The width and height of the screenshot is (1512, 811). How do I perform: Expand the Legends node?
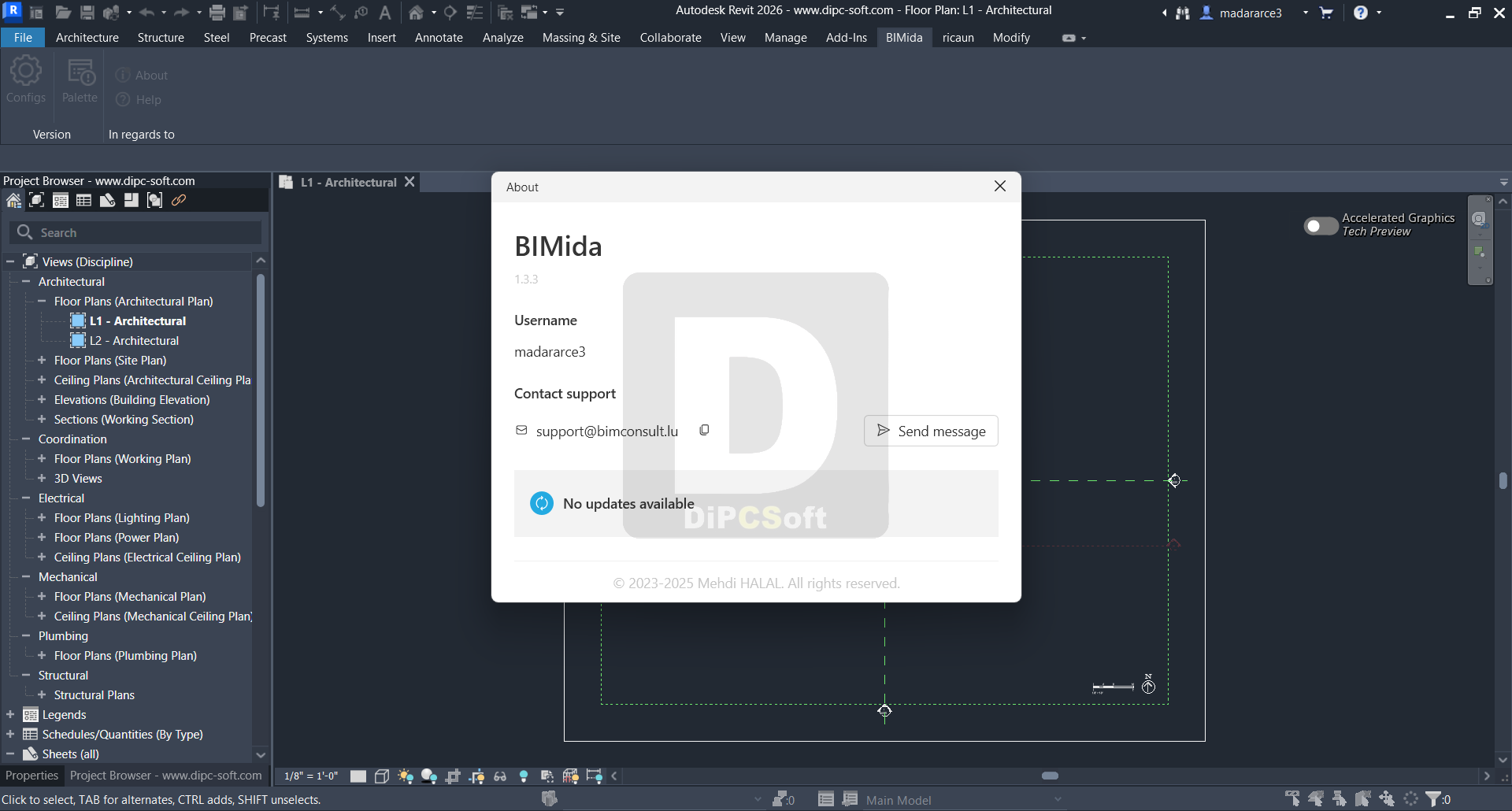(10, 714)
